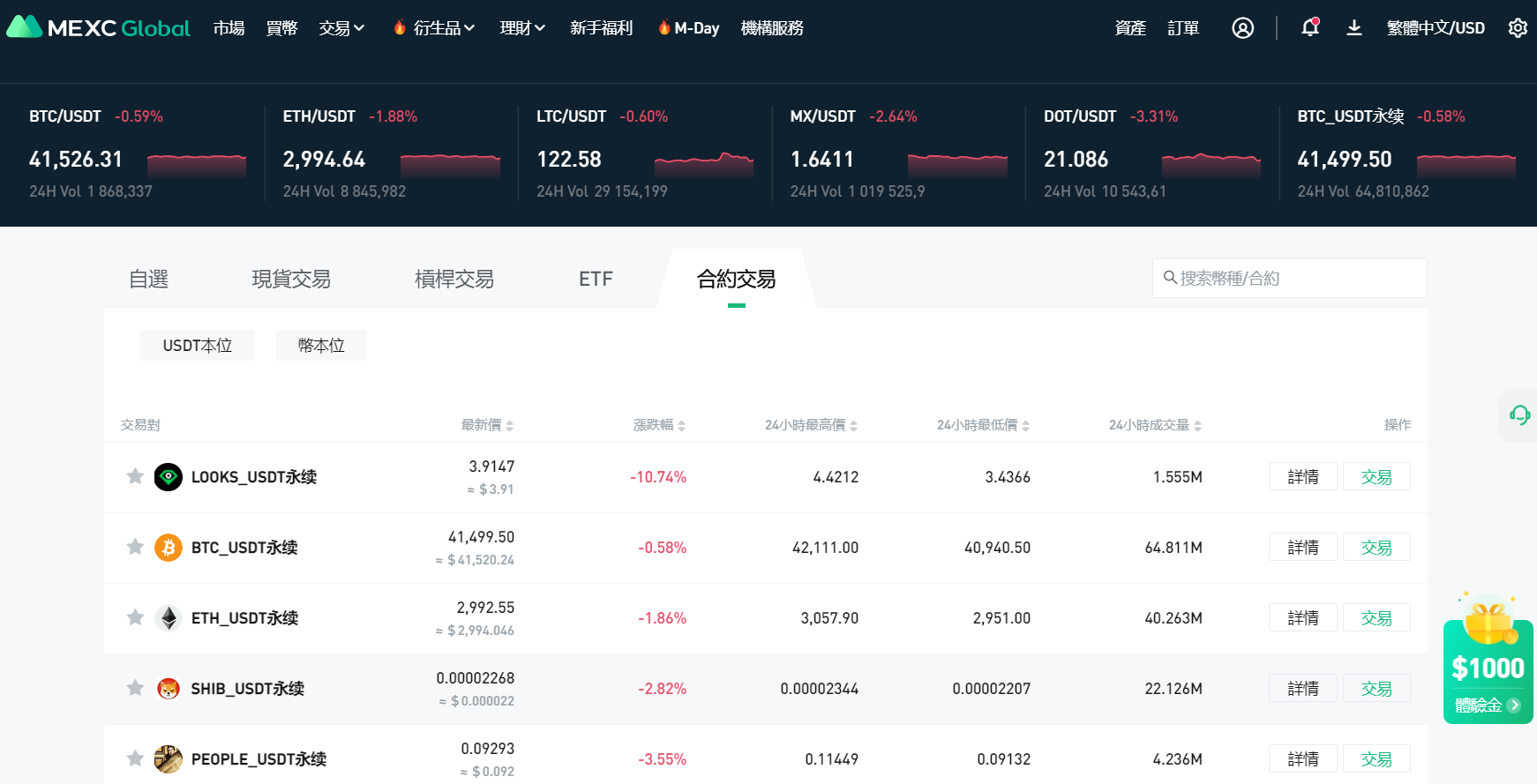The height and width of the screenshot is (784, 1537).
Task: Switch to the 槓桿交易 tab
Action: tap(454, 280)
